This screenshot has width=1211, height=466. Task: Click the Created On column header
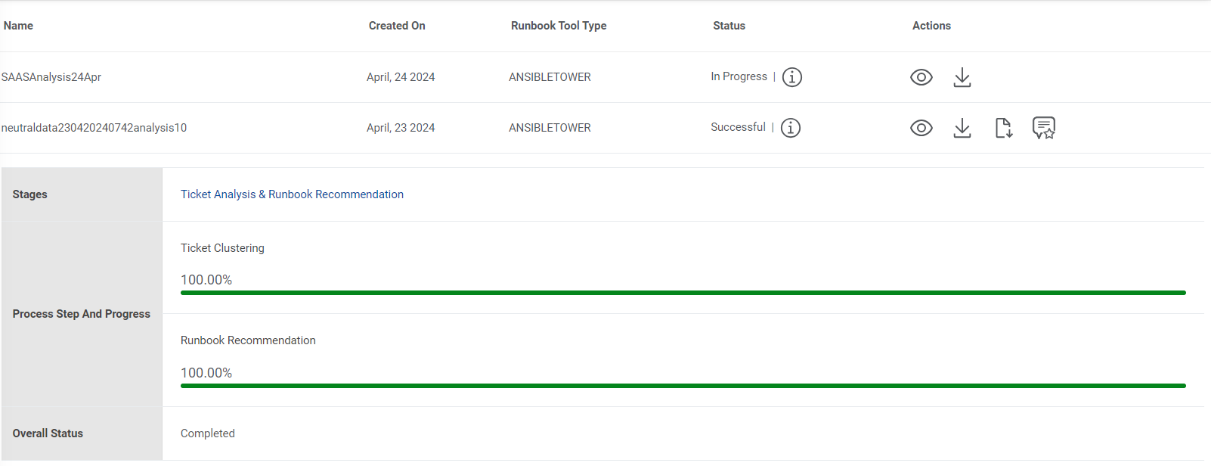pyautogui.click(x=397, y=26)
